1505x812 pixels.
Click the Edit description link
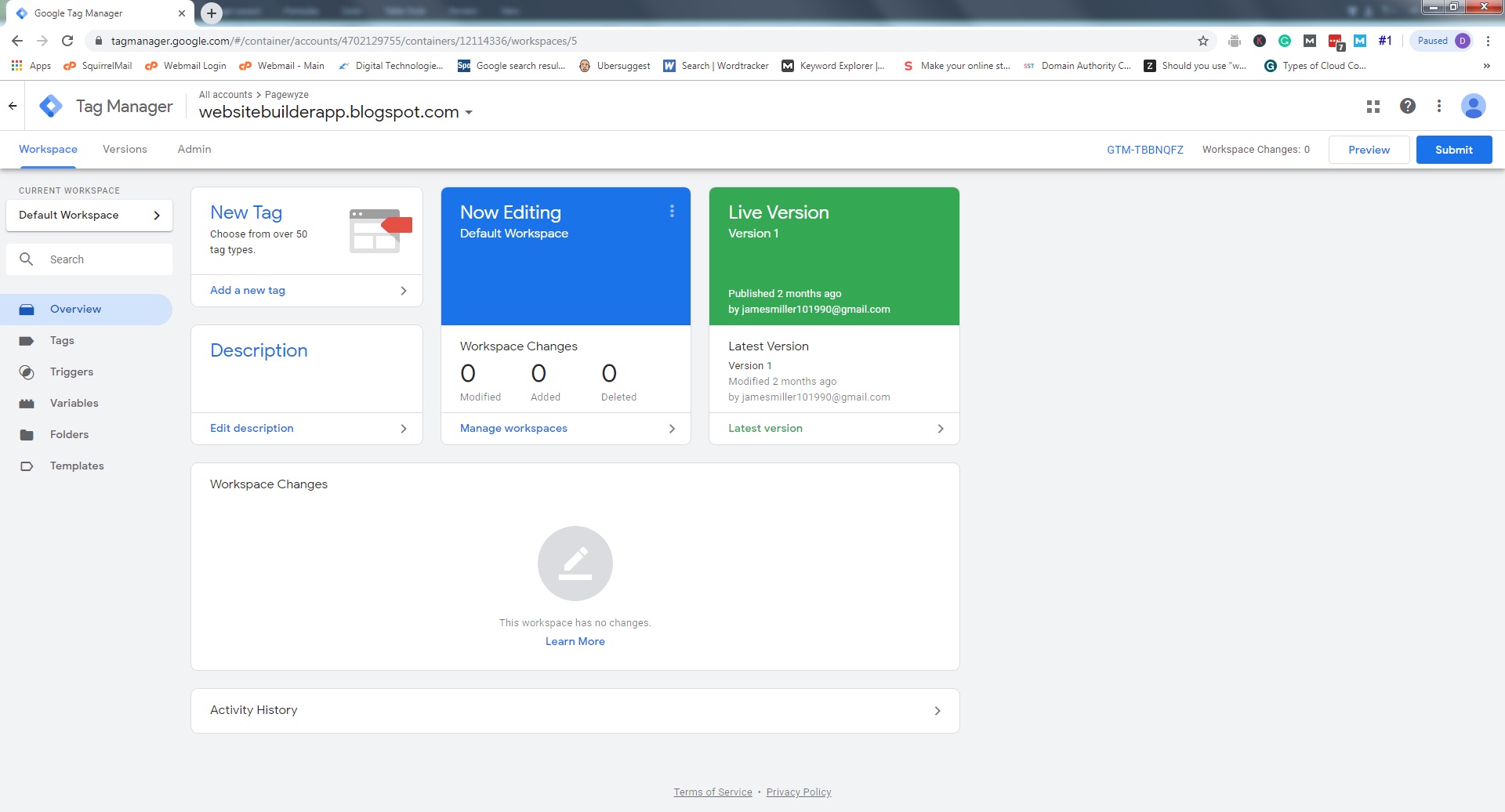(252, 429)
